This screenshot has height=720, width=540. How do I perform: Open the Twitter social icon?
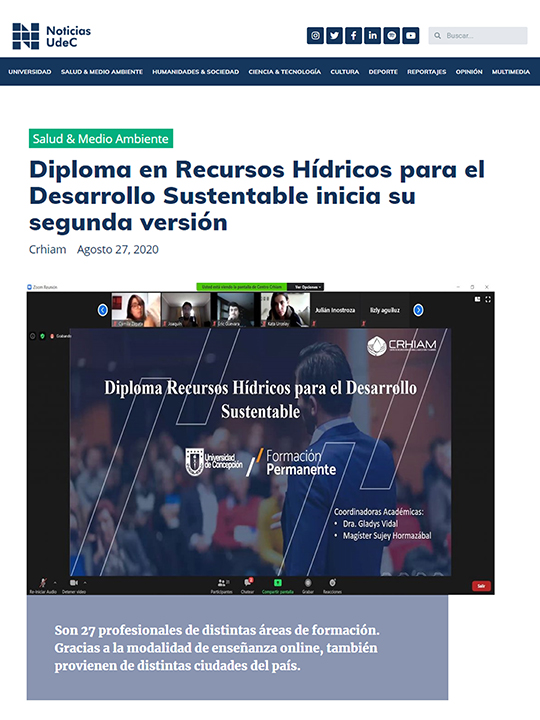(334, 35)
